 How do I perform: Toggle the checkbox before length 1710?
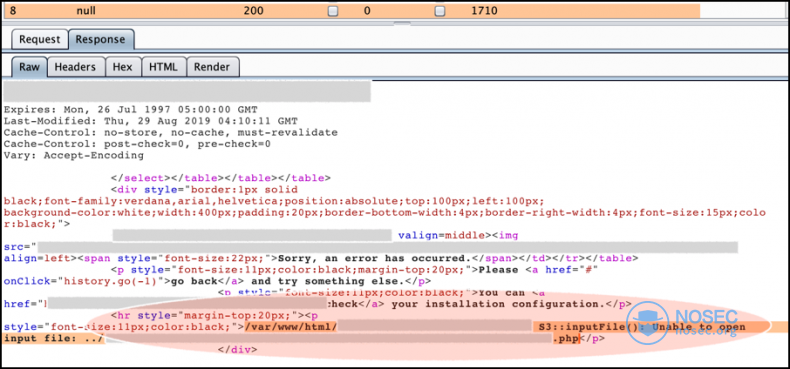[440, 11]
